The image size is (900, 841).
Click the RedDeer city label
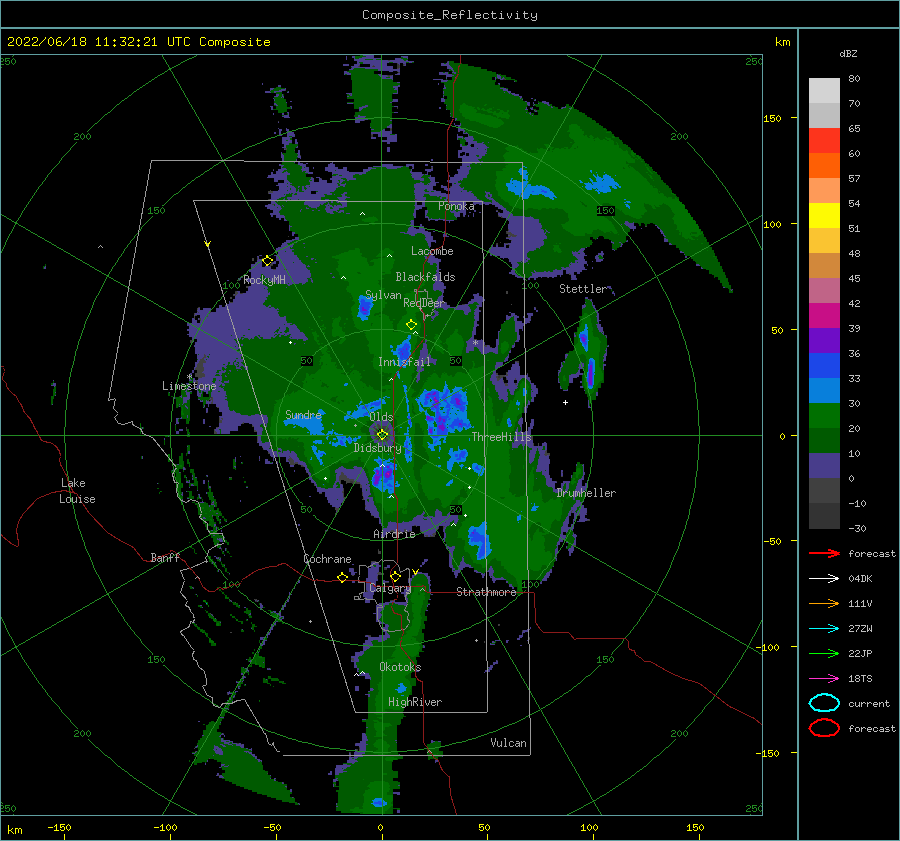[424, 303]
